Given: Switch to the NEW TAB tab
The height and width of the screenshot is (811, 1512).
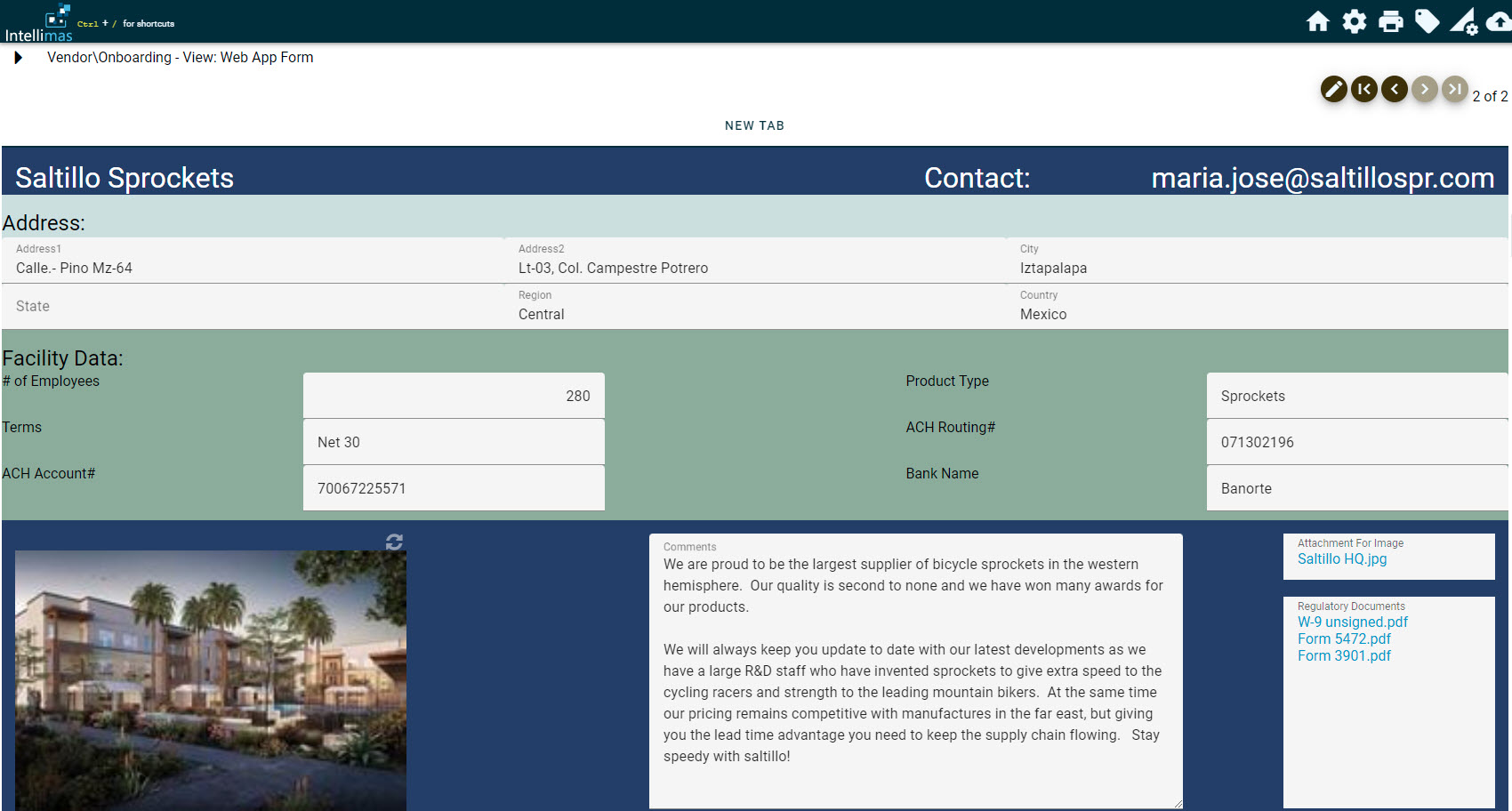Looking at the screenshot, I should 754,125.
